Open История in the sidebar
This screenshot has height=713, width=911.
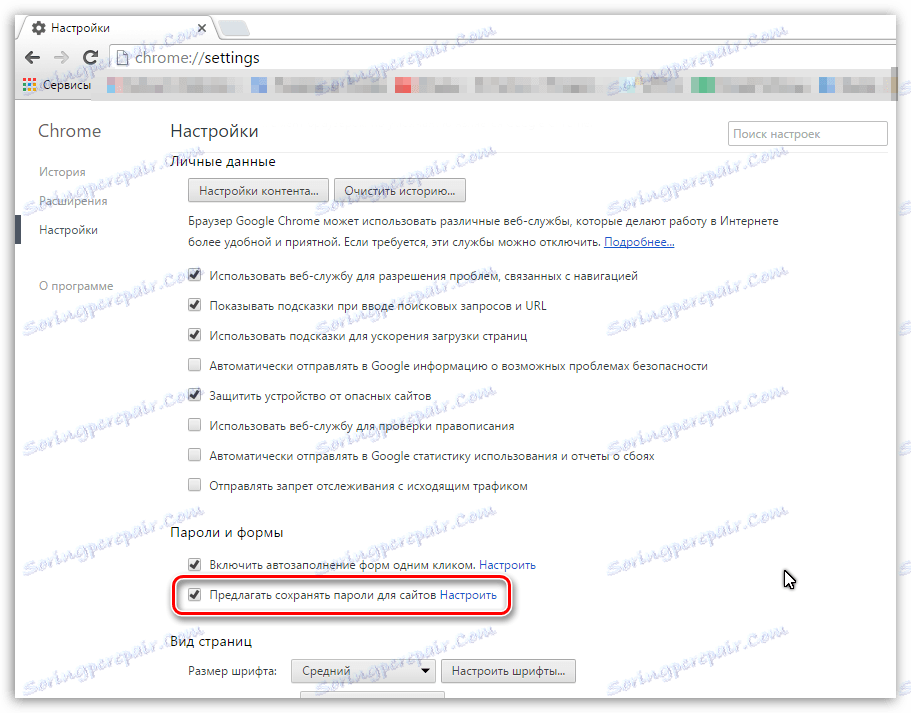pyautogui.click(x=62, y=172)
